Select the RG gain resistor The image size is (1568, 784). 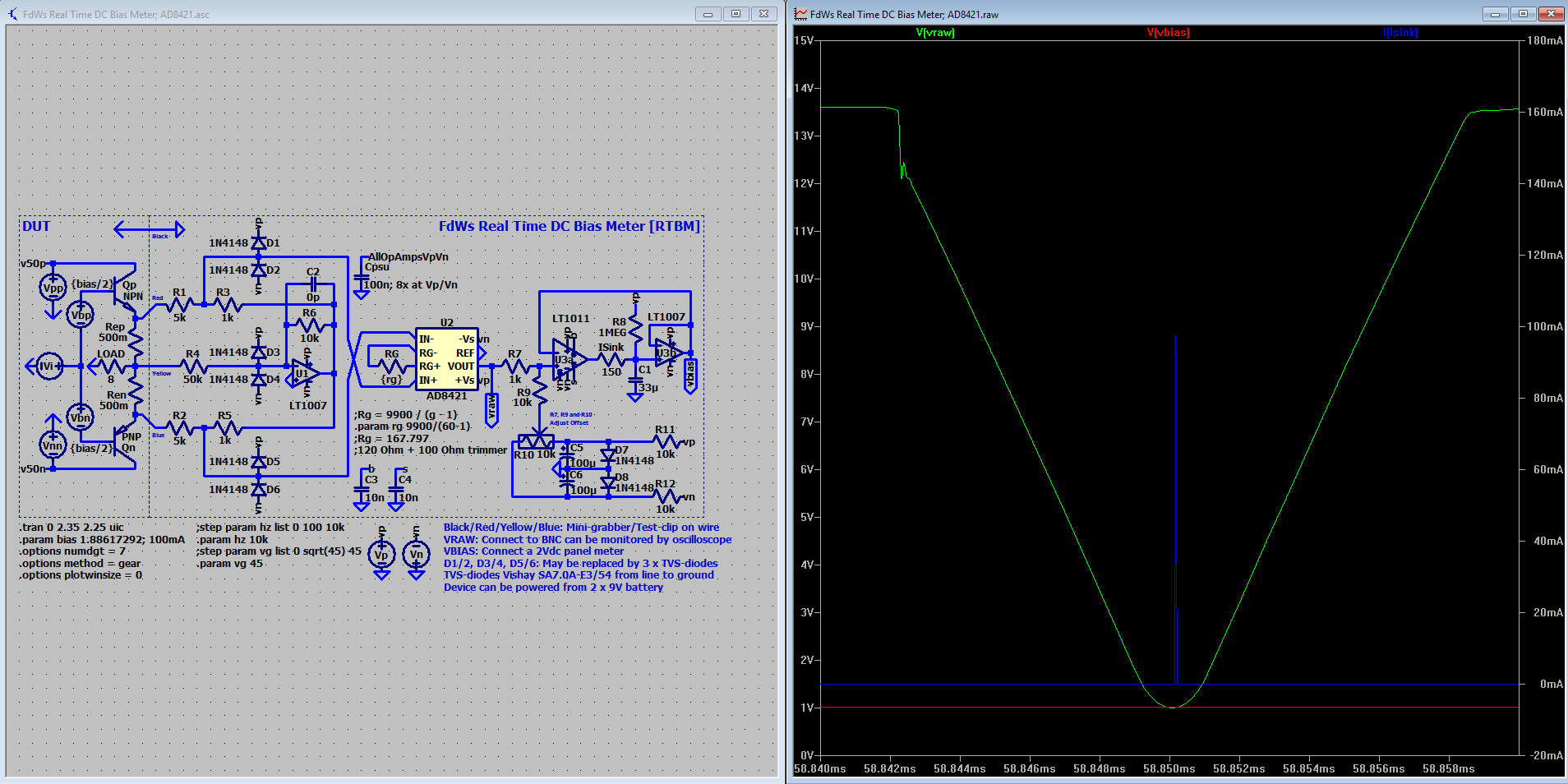(392, 367)
